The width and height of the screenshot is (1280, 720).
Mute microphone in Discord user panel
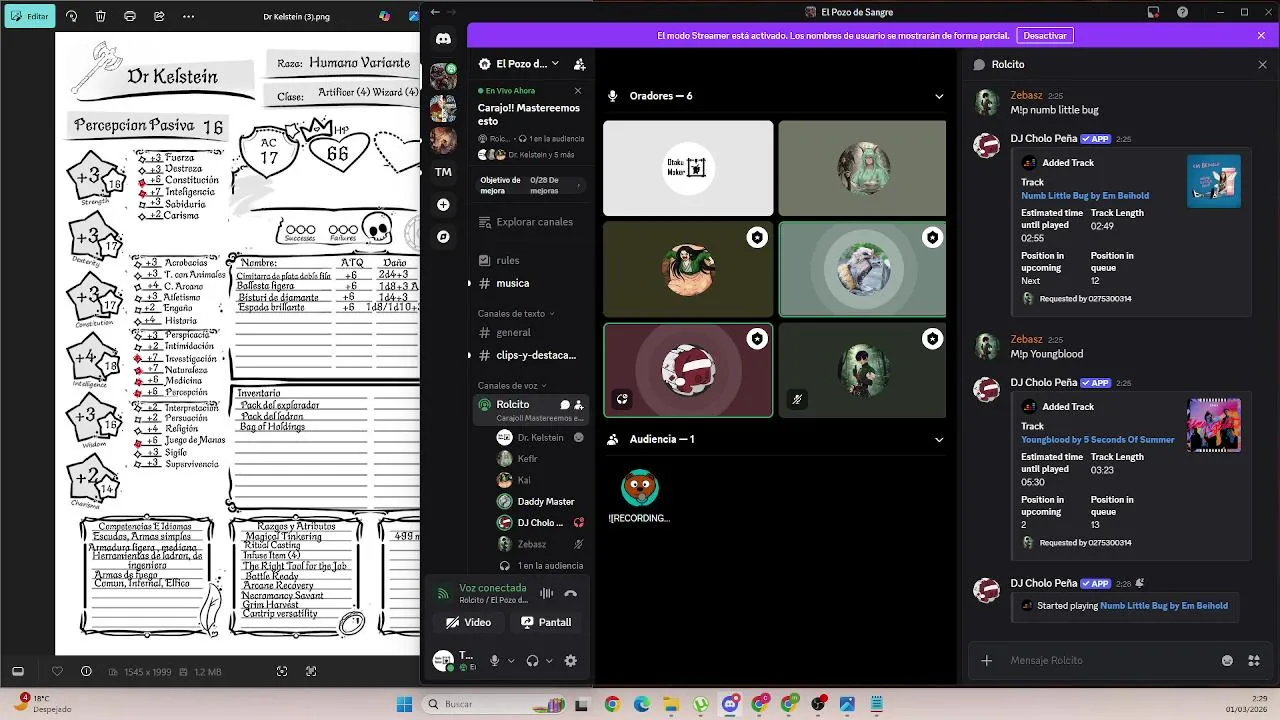494,661
